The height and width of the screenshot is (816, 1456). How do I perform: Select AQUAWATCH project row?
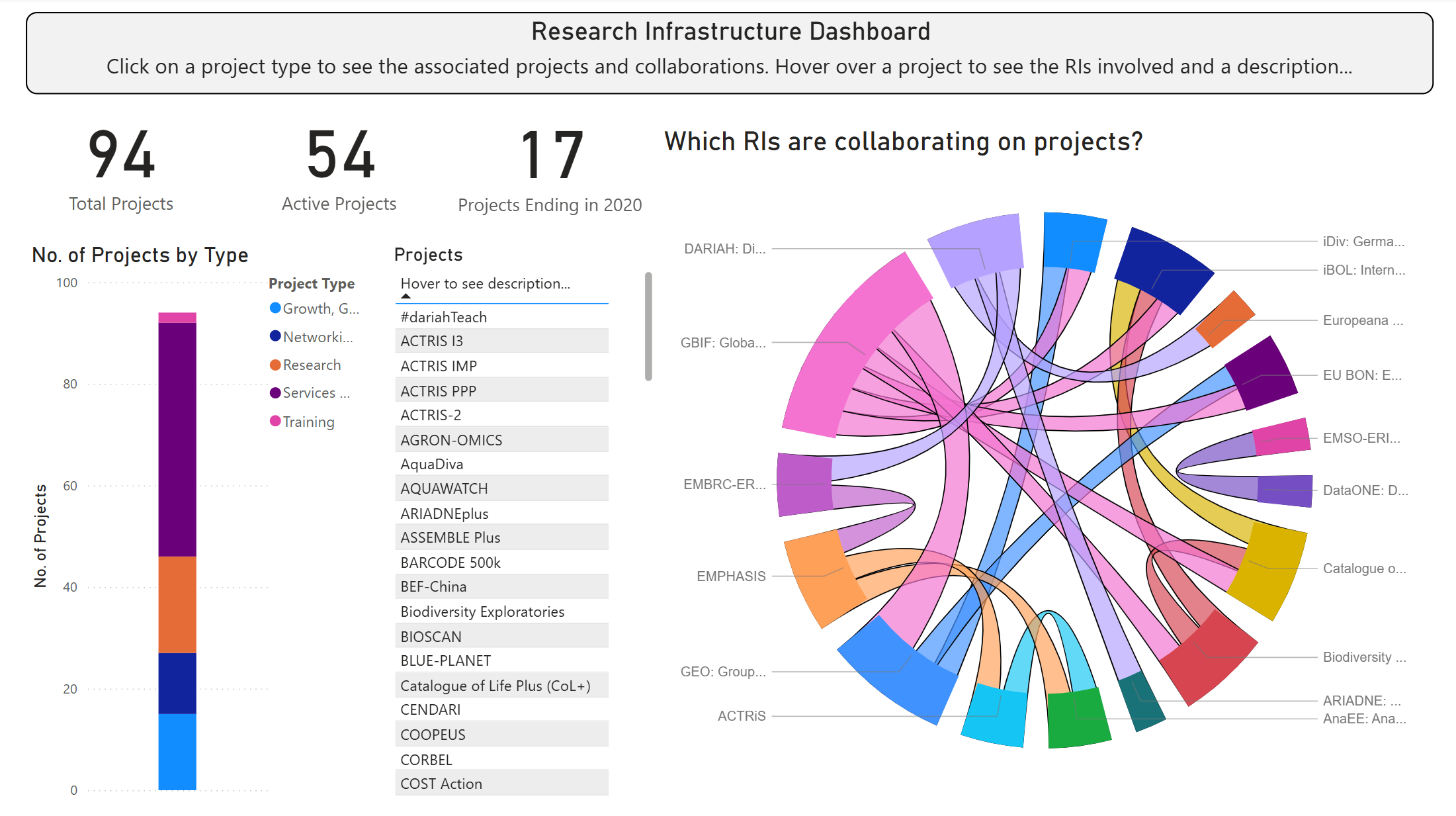502,488
